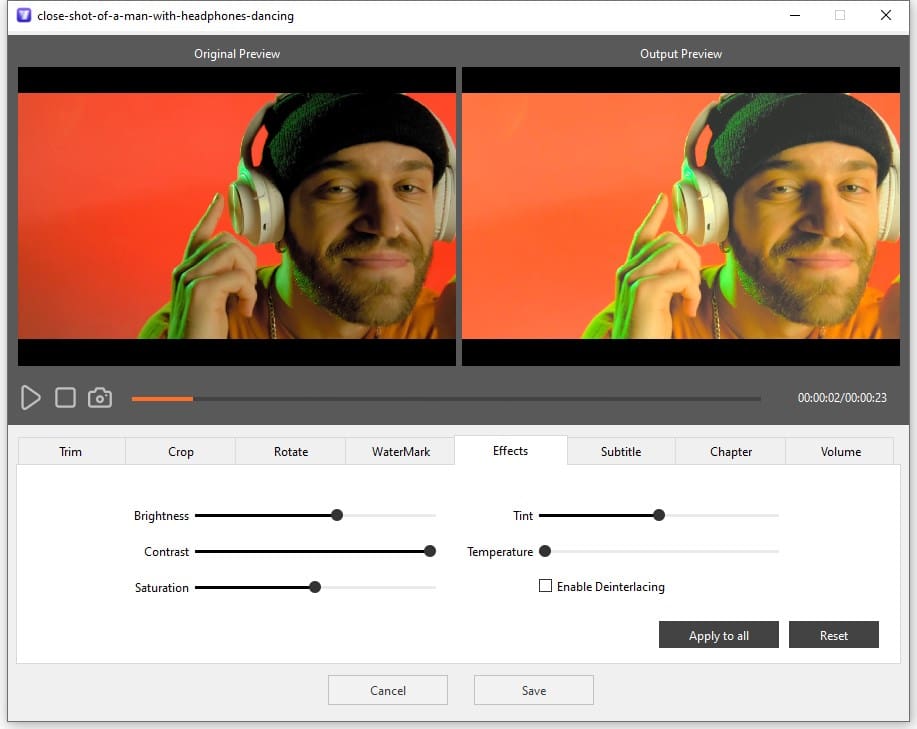
Task: Click the app logo in title bar
Action: click(21, 16)
